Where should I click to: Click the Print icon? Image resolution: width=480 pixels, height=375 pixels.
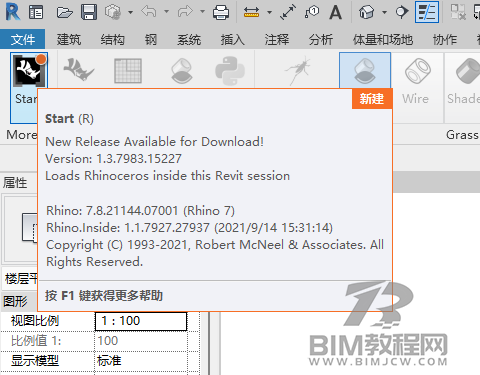click(221, 13)
